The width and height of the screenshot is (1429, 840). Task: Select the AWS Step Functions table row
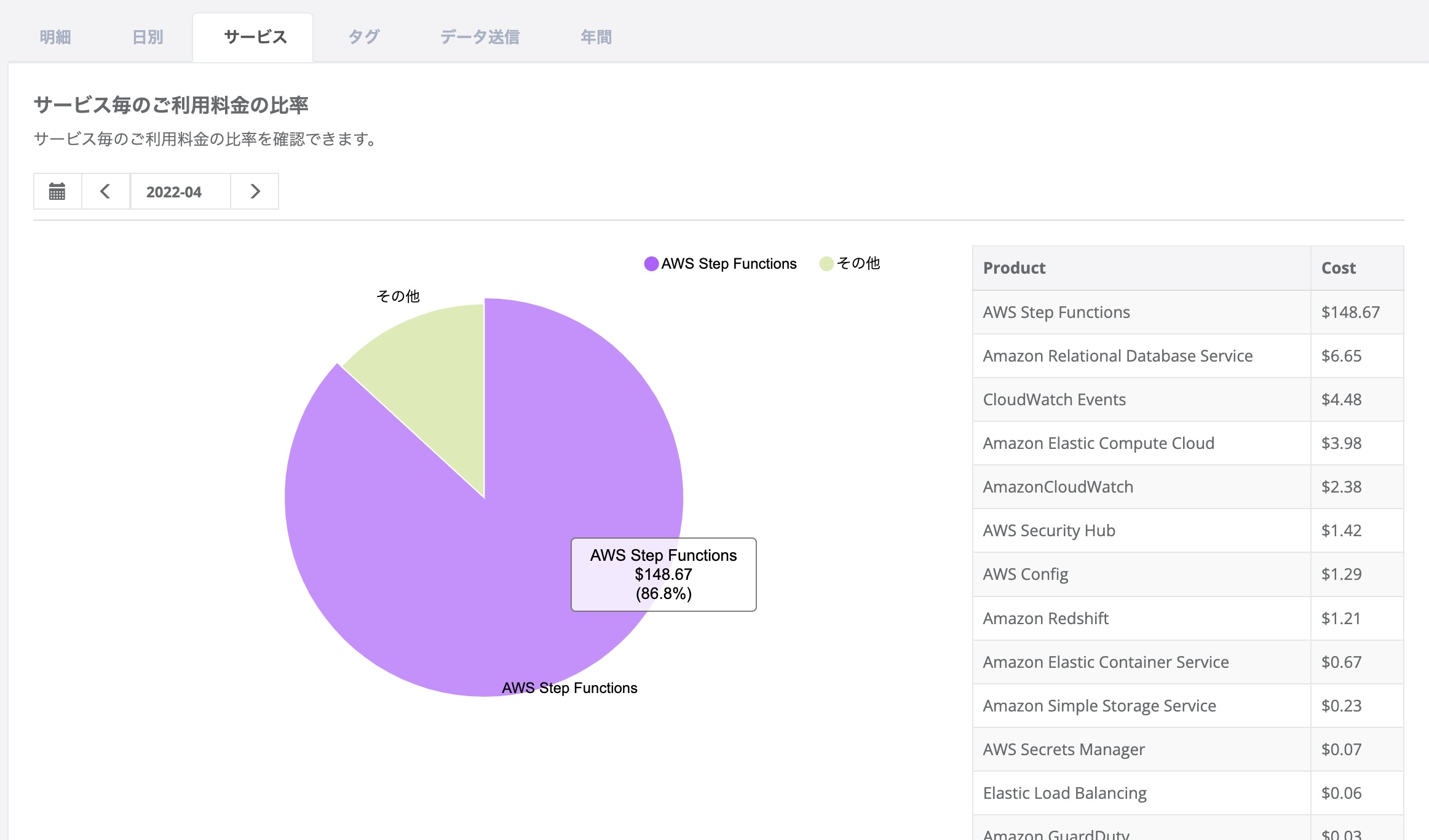pyautogui.click(x=1188, y=312)
